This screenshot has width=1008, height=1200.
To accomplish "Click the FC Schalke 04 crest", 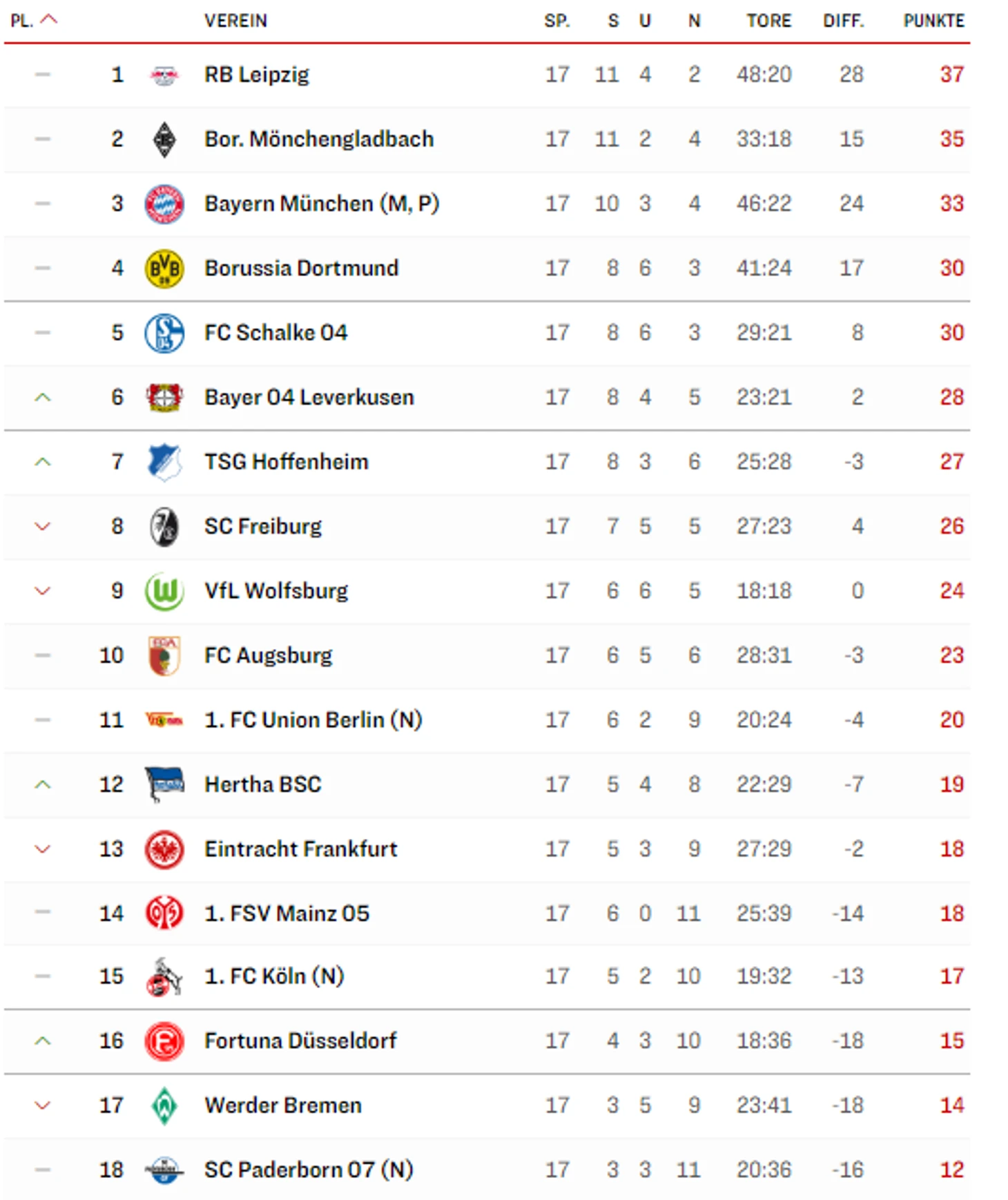I will pos(164,333).
